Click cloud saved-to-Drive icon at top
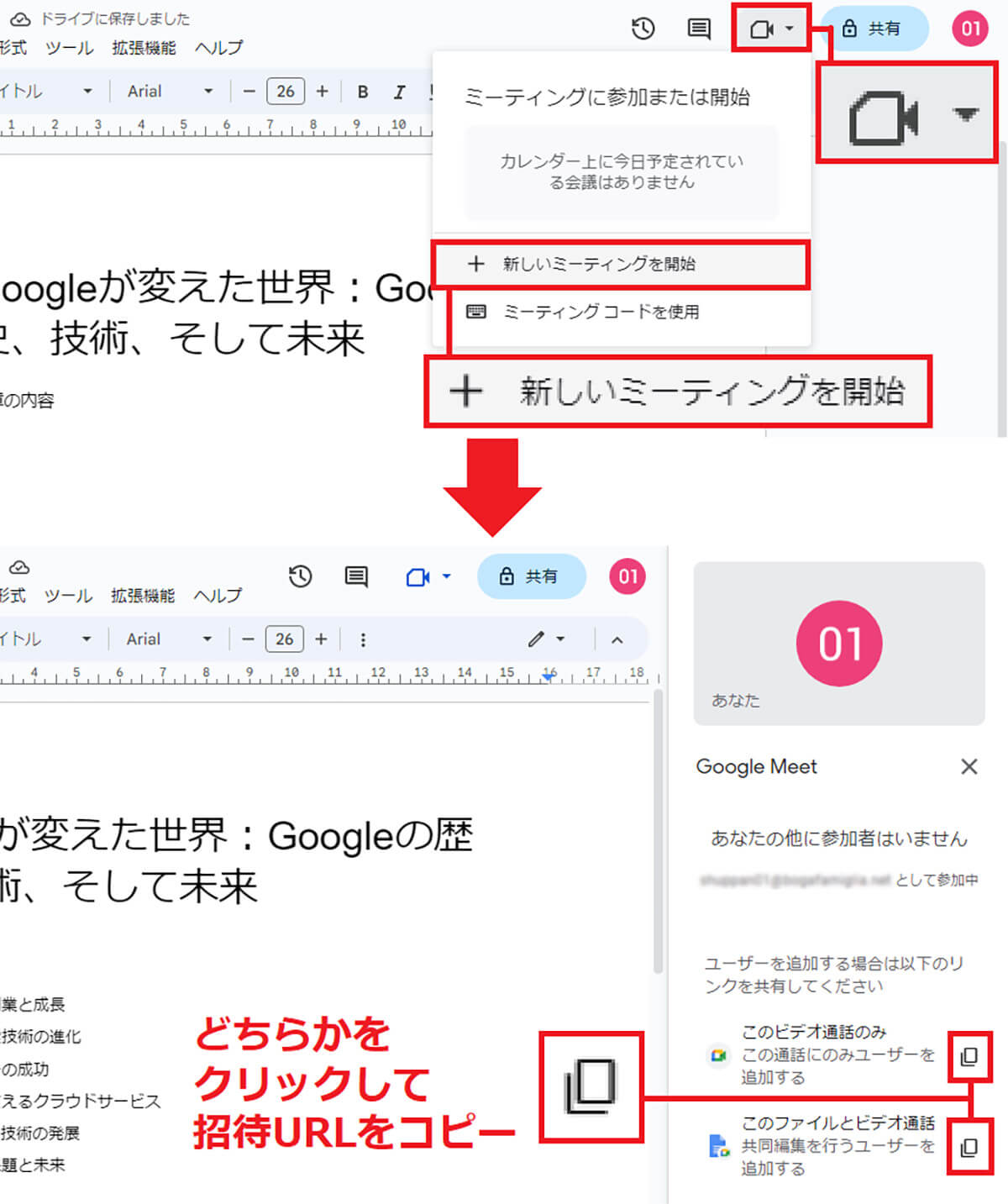 tap(20, 18)
